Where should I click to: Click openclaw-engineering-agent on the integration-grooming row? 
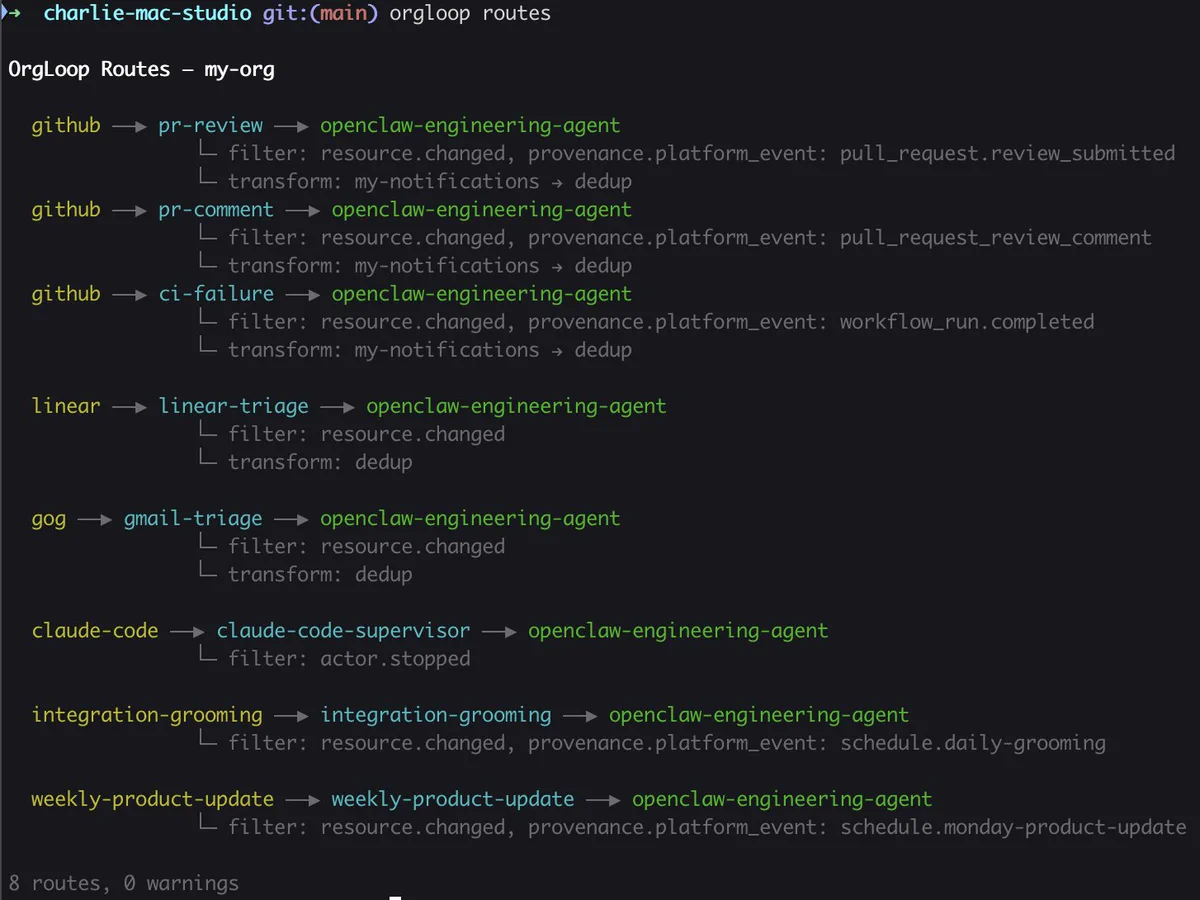coord(759,715)
